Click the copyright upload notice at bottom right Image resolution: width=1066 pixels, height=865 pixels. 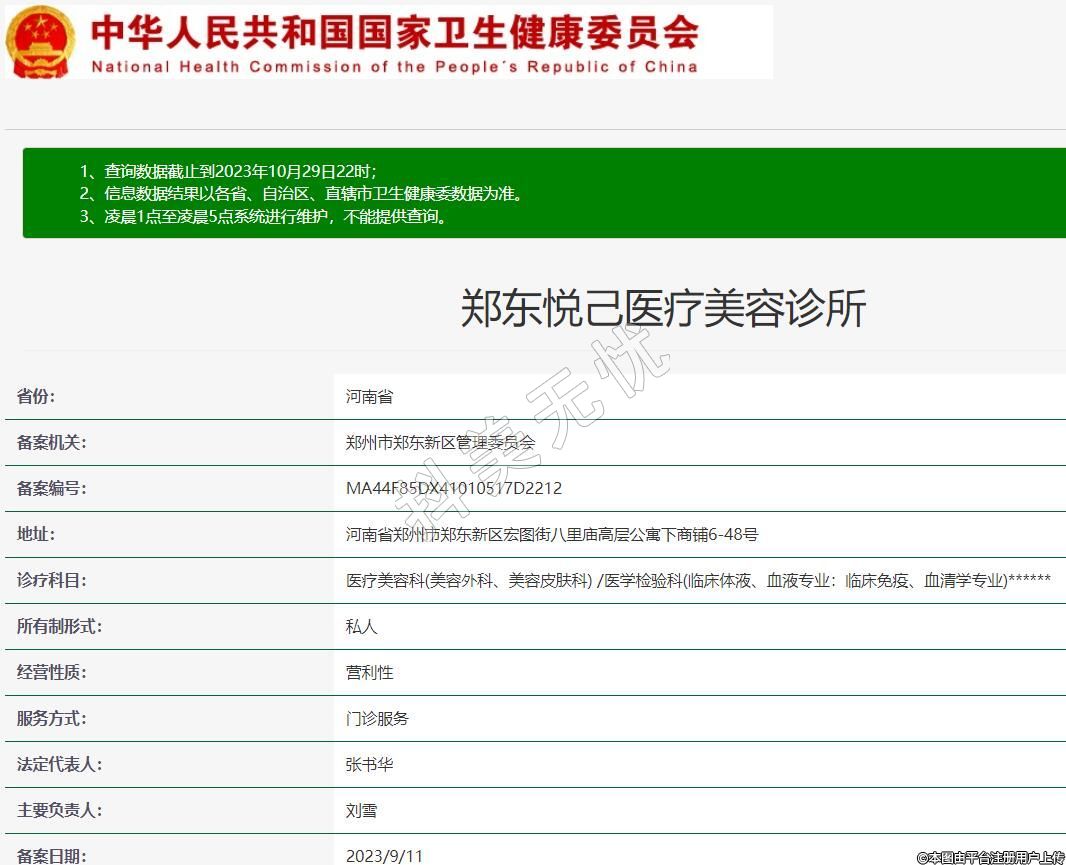tap(990, 857)
